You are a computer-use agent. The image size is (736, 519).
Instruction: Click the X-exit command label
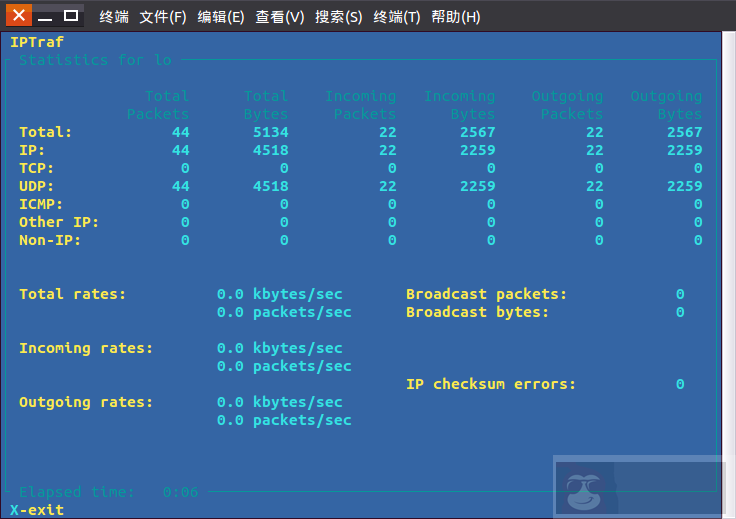[x=37, y=510]
